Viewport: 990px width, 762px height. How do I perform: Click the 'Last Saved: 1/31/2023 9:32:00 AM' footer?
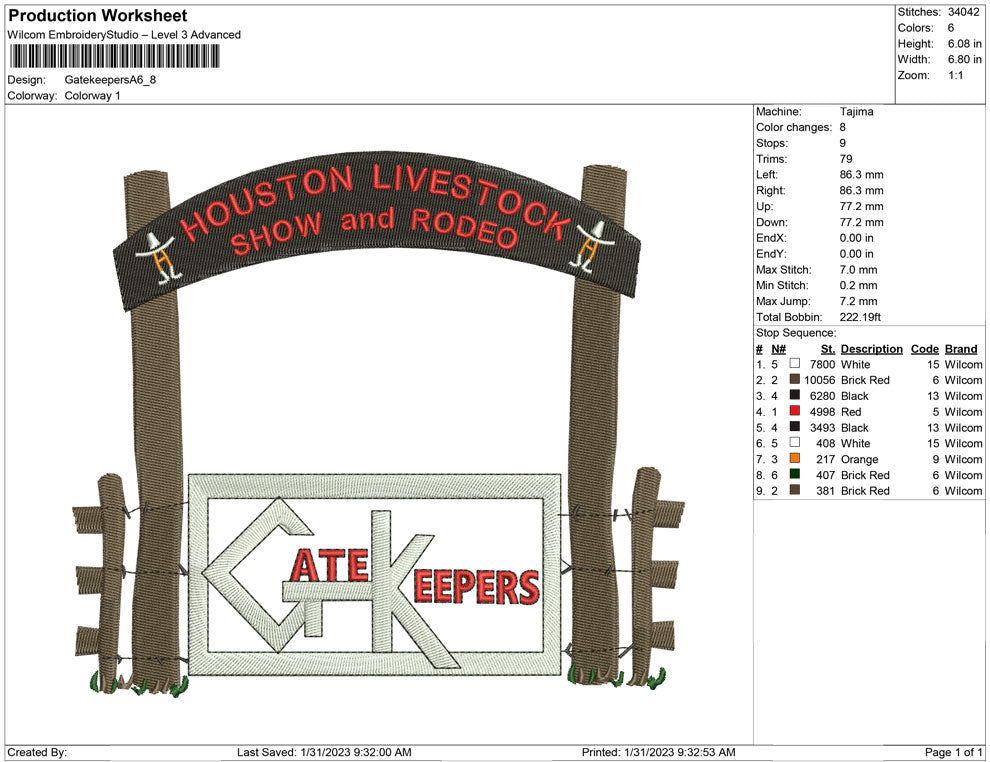coord(325,752)
